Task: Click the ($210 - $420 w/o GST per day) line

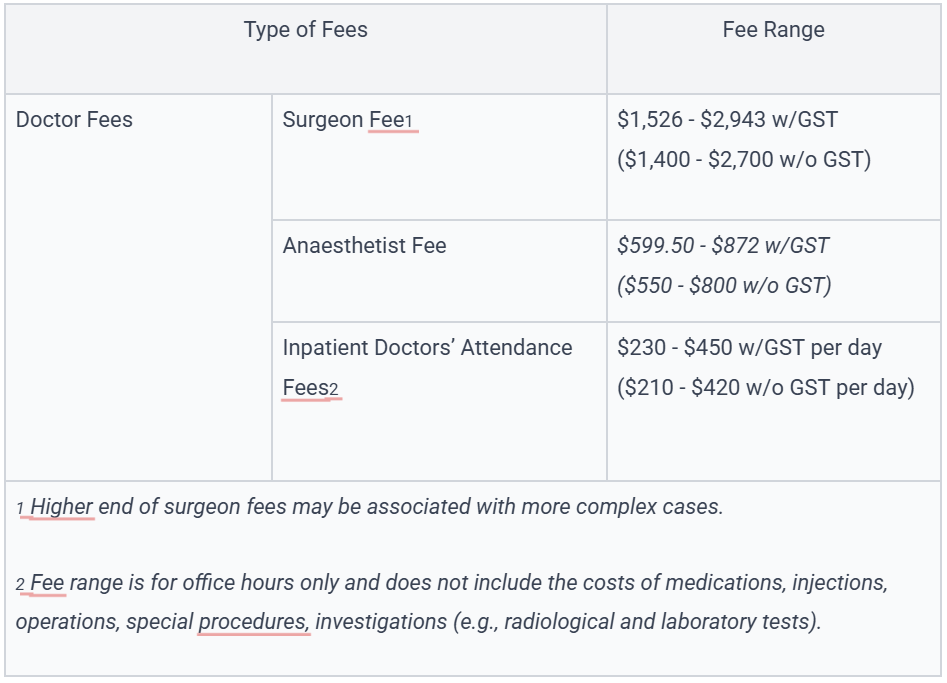Action: coord(766,388)
